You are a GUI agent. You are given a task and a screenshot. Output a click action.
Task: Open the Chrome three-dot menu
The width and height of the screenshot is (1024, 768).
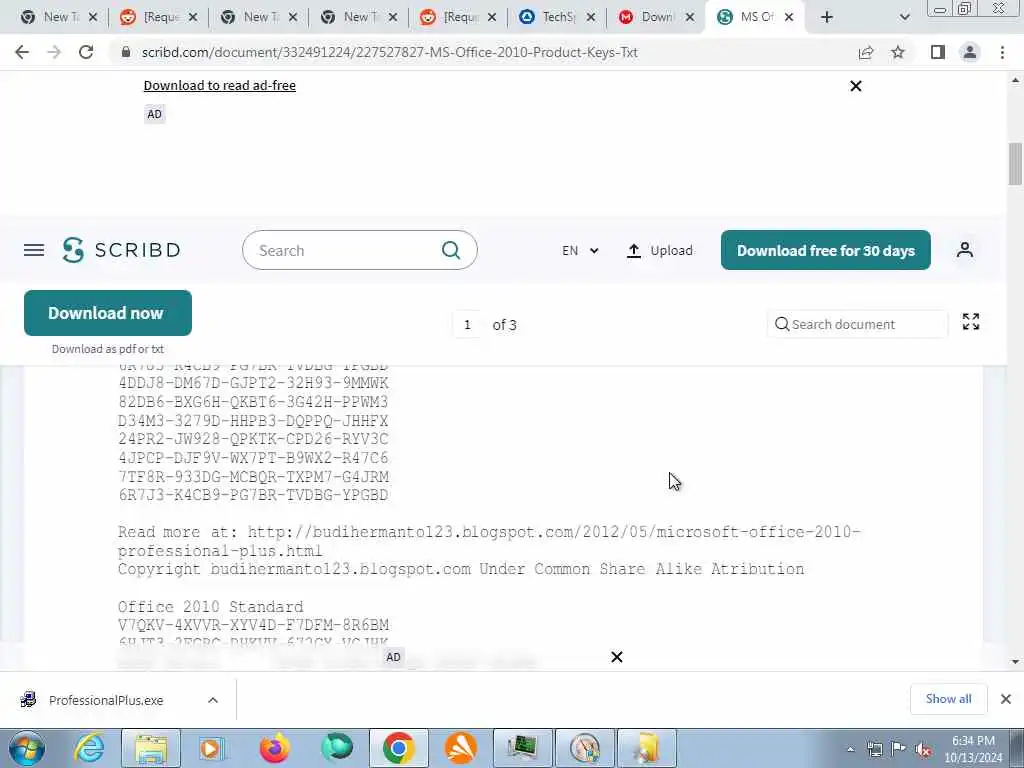click(1002, 52)
